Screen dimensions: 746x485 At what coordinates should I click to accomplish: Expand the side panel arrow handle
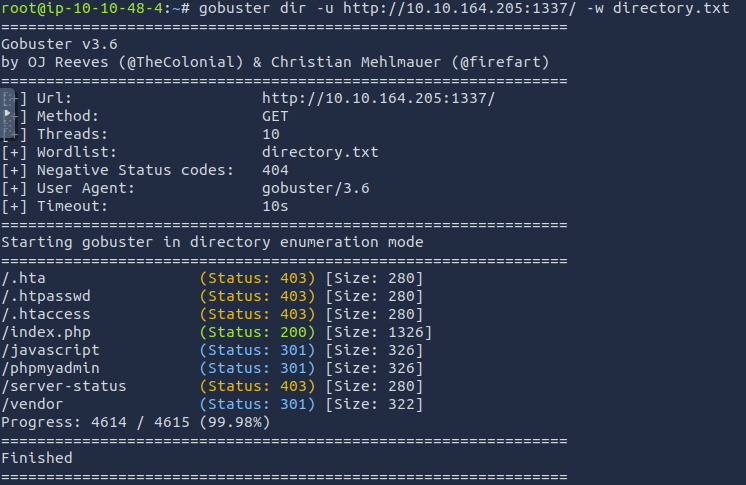(x=7, y=114)
